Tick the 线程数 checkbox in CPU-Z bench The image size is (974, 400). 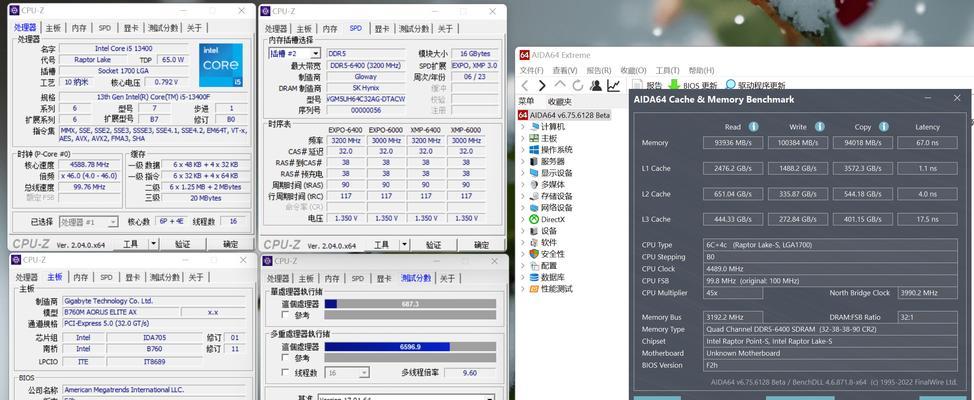click(x=285, y=373)
